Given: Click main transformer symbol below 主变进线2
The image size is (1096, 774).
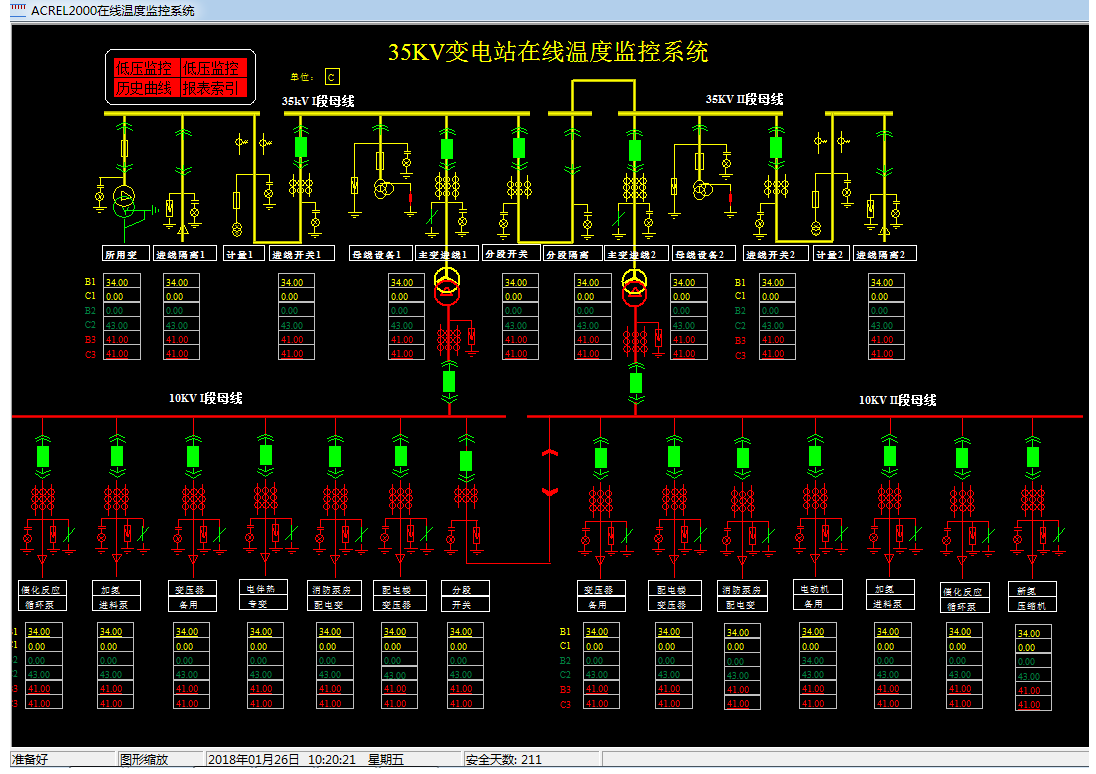Looking at the screenshot, I should tap(634, 287).
